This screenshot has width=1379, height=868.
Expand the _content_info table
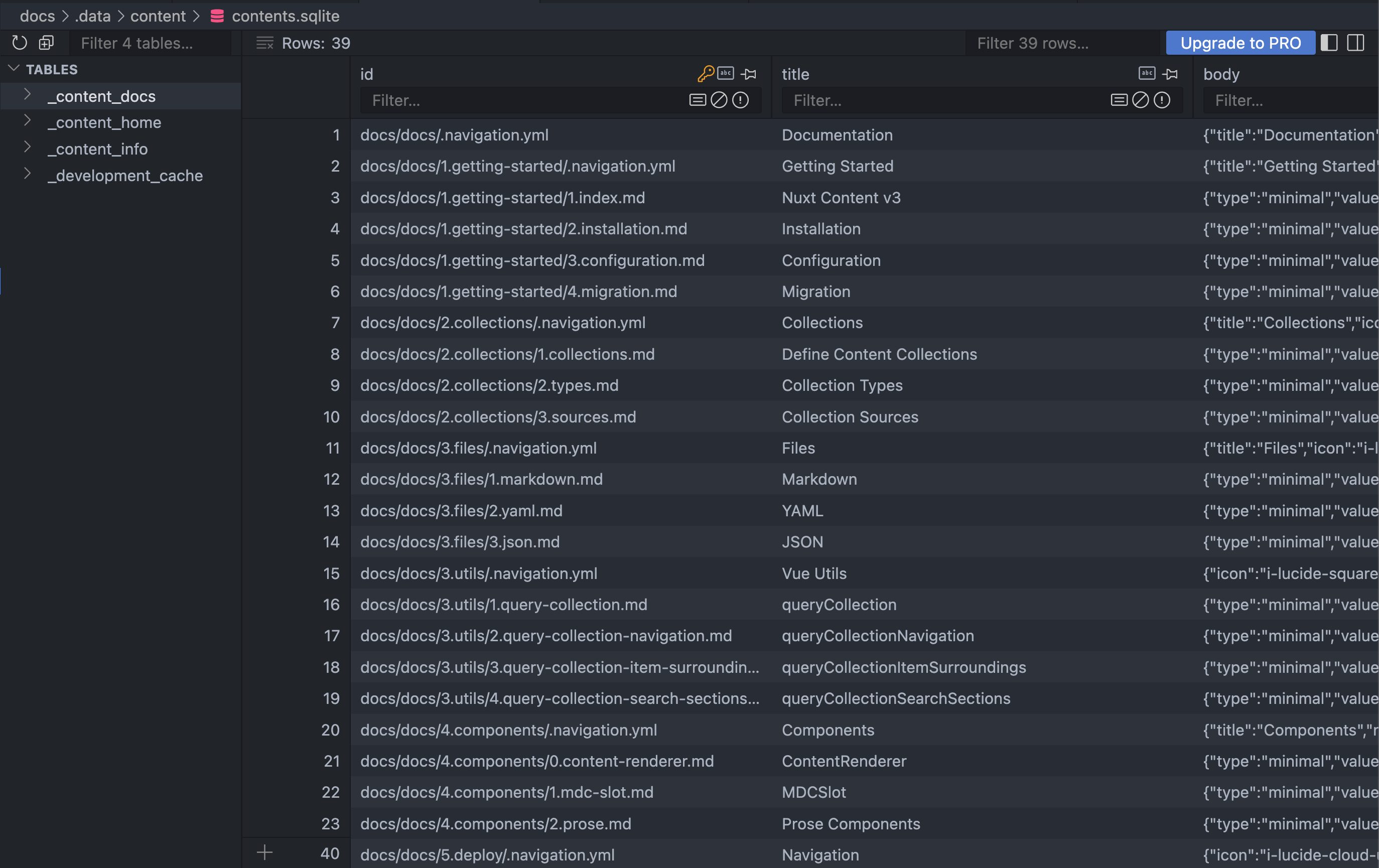(27, 147)
